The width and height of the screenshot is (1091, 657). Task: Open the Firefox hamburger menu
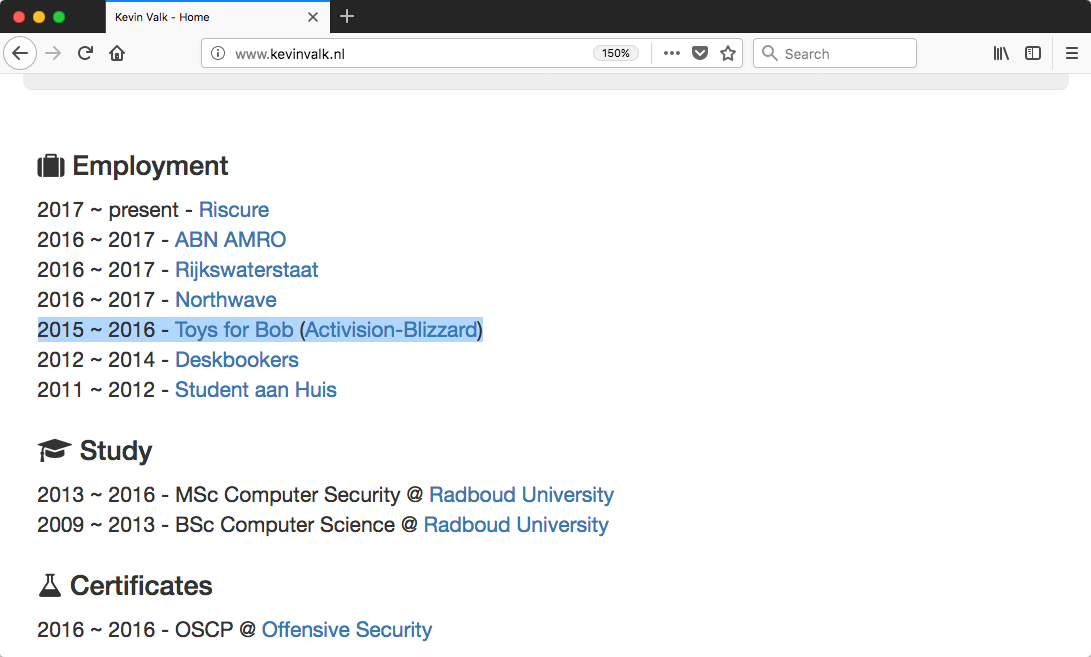point(1071,54)
